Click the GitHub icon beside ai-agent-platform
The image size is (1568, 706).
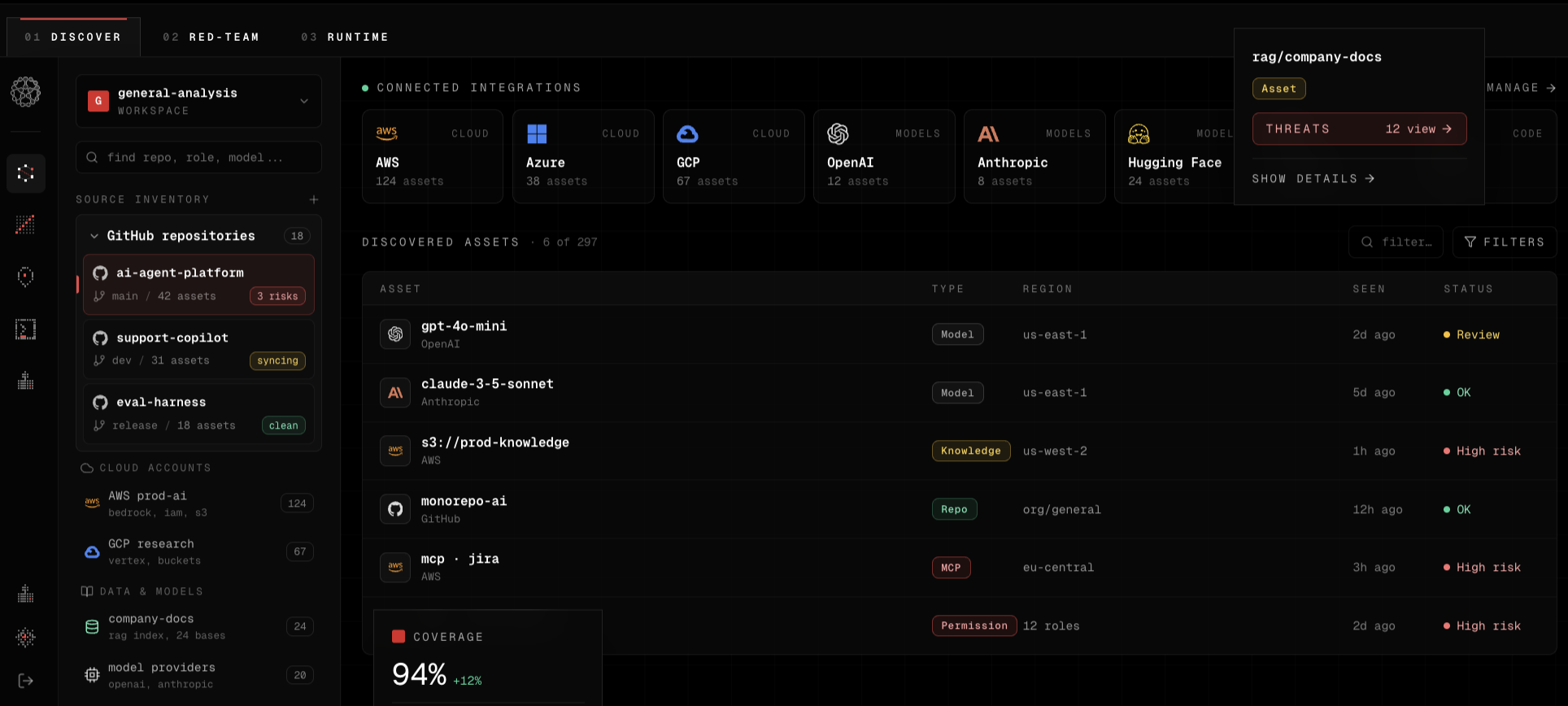tap(100, 273)
